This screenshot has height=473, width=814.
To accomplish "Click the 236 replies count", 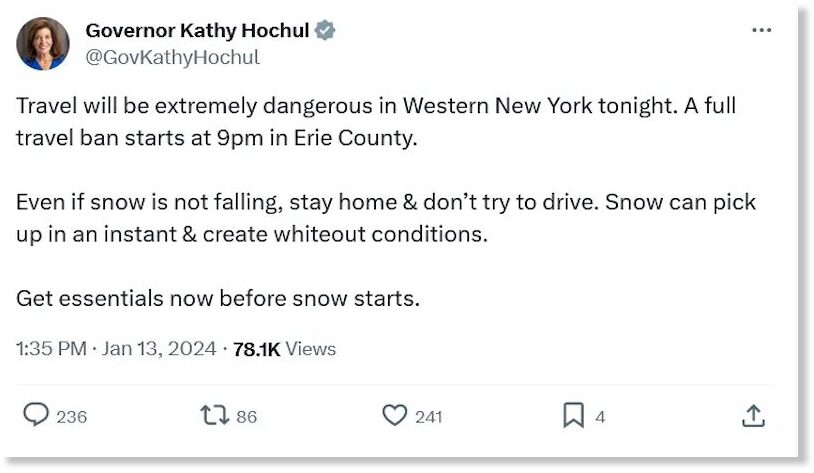I will coord(72,417).
